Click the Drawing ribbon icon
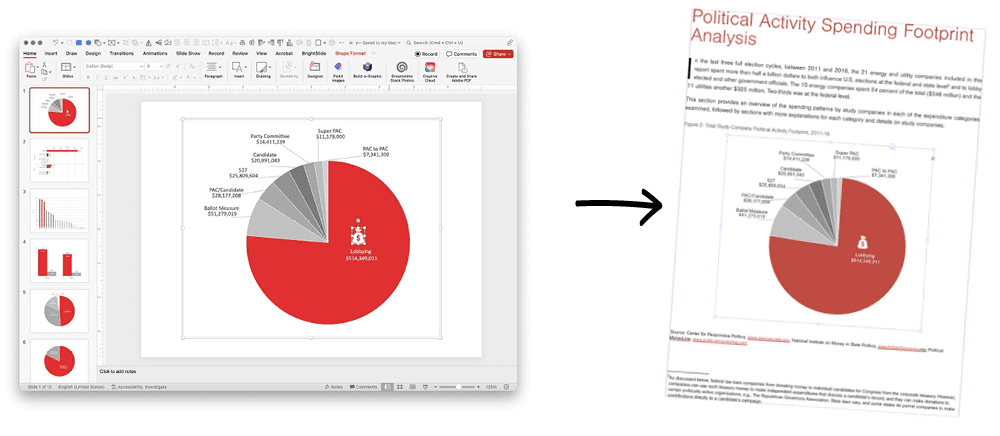This screenshot has width=1000, height=436. coord(262,67)
